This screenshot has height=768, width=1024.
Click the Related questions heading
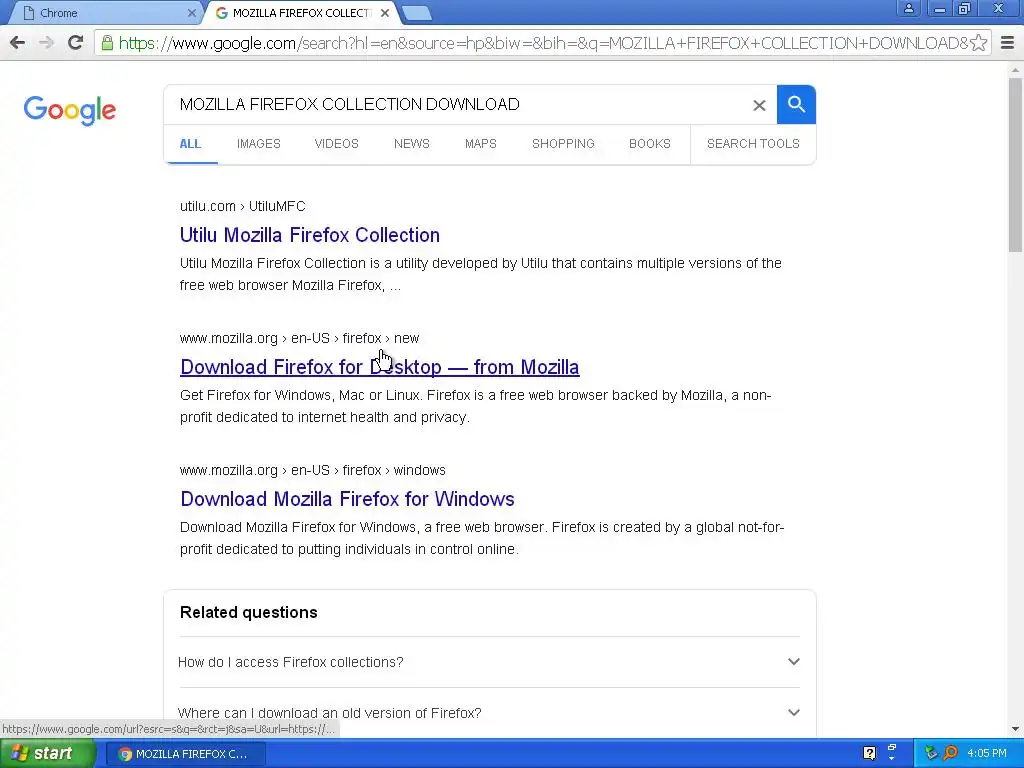(249, 613)
